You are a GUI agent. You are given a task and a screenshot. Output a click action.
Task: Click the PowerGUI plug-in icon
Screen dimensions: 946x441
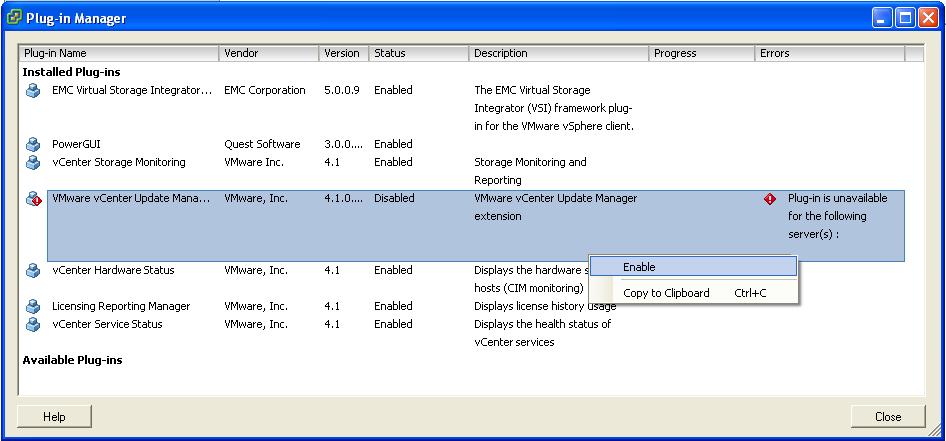[33, 144]
